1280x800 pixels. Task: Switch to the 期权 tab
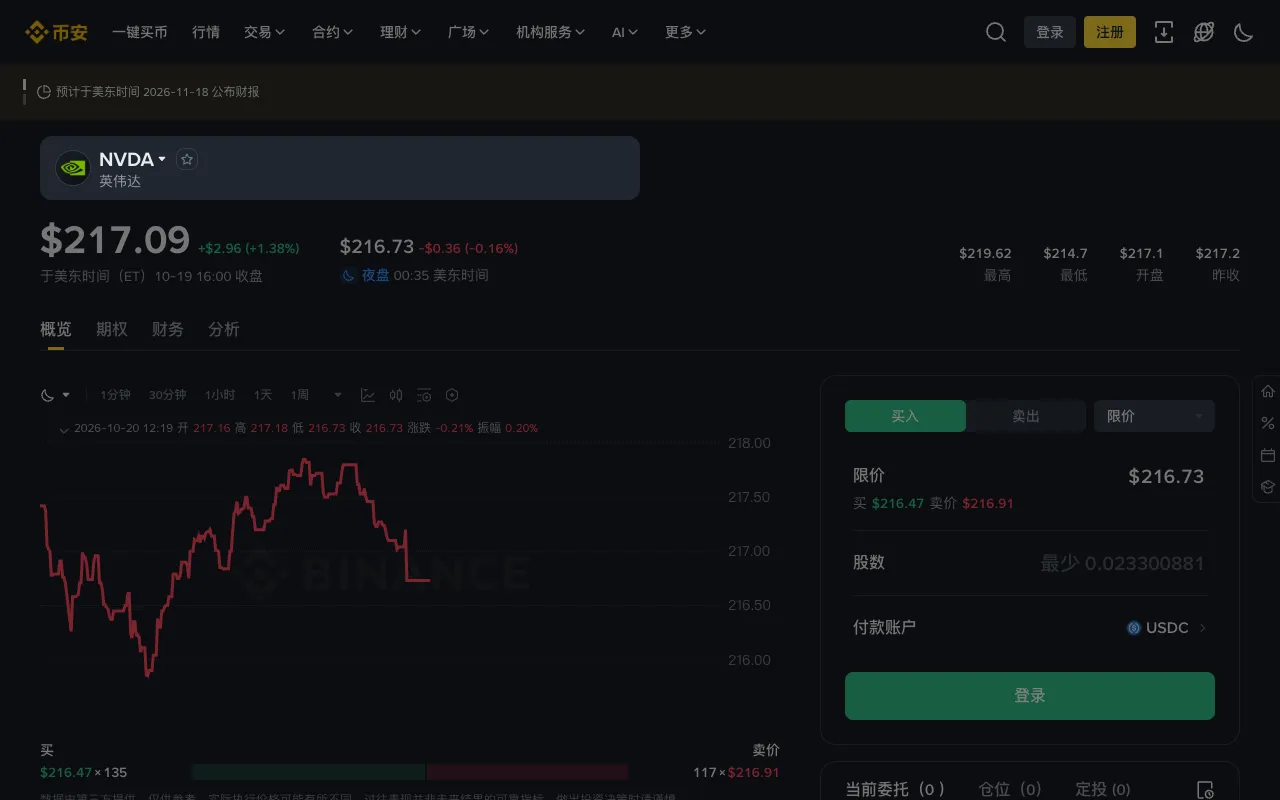tap(112, 329)
